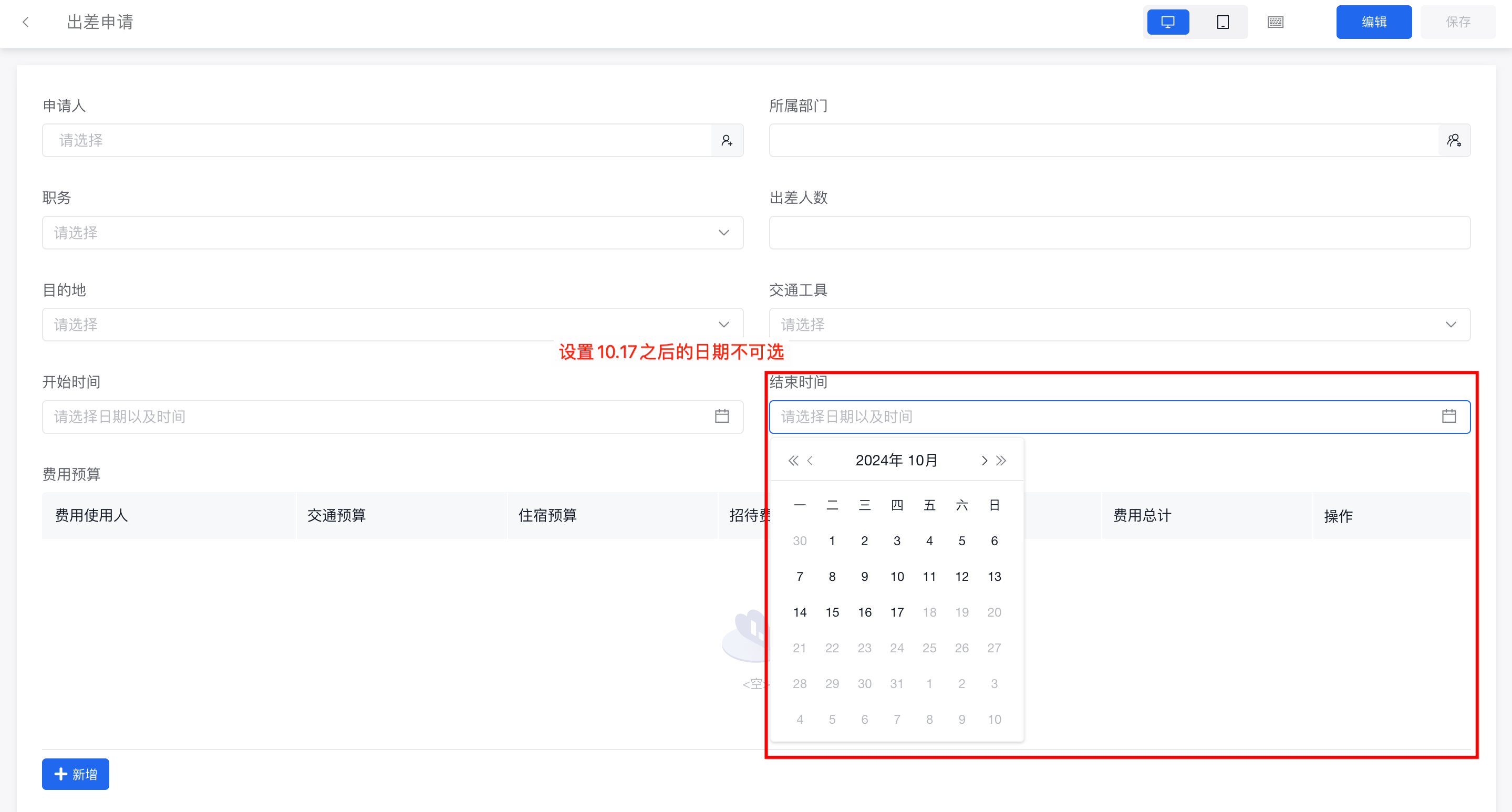Select October 16 in the calendar
This screenshot has height=812, width=1512.
tap(865, 612)
